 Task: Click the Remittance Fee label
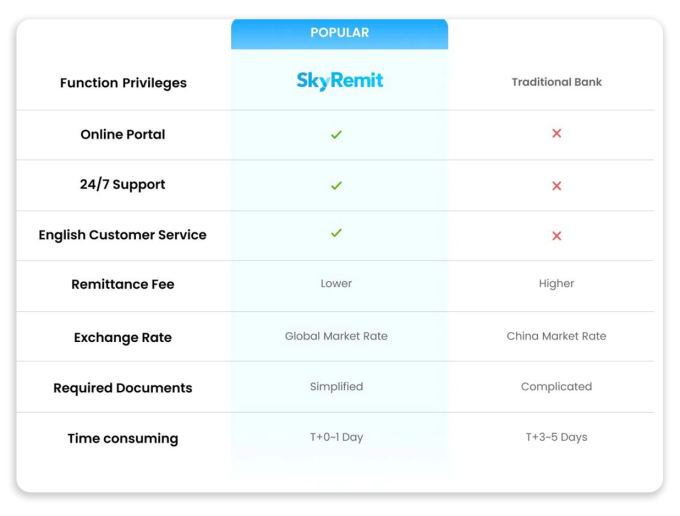pyautogui.click(x=123, y=285)
